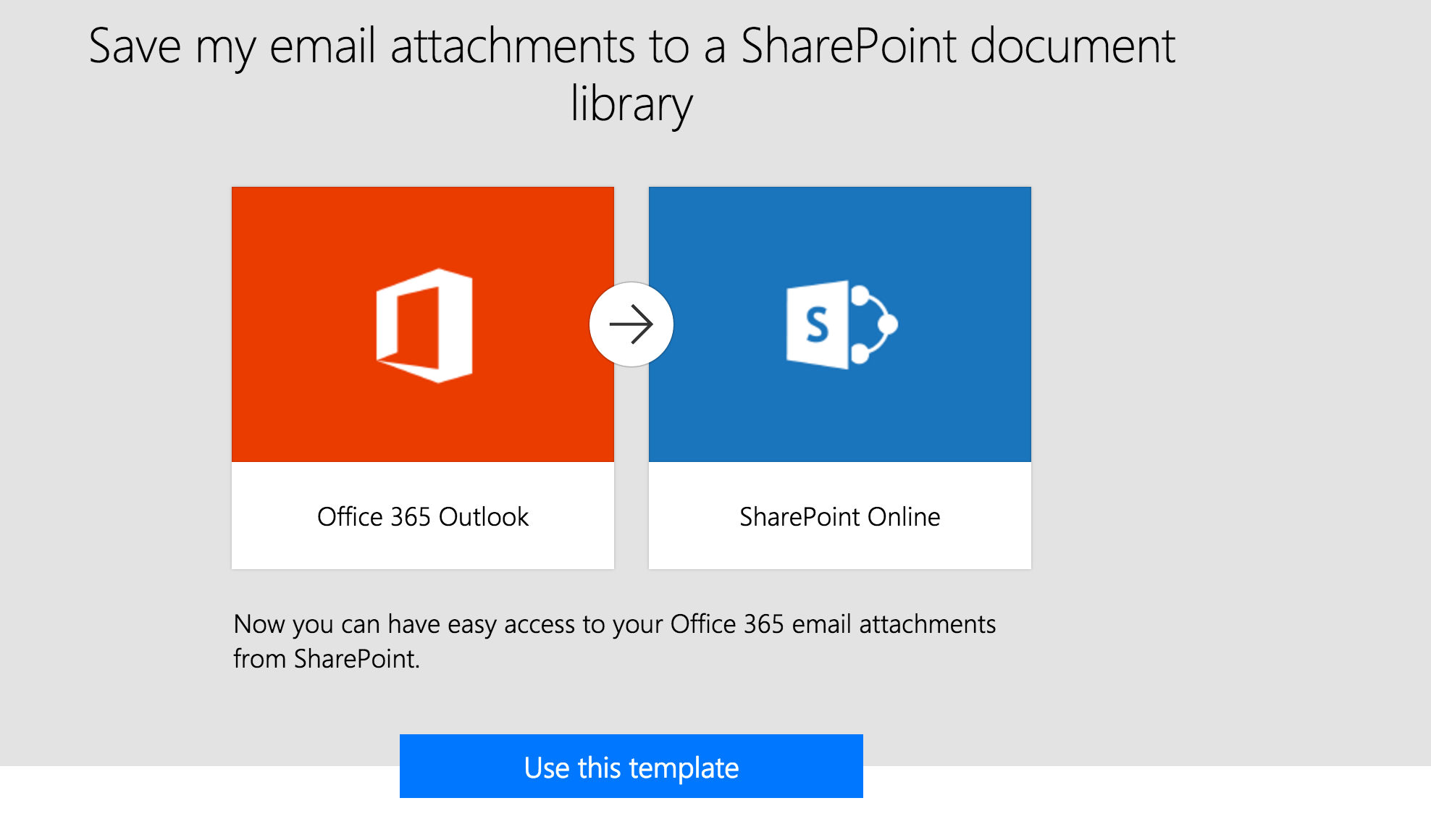
Task: Click the word library in the heading
Action: click(x=631, y=104)
